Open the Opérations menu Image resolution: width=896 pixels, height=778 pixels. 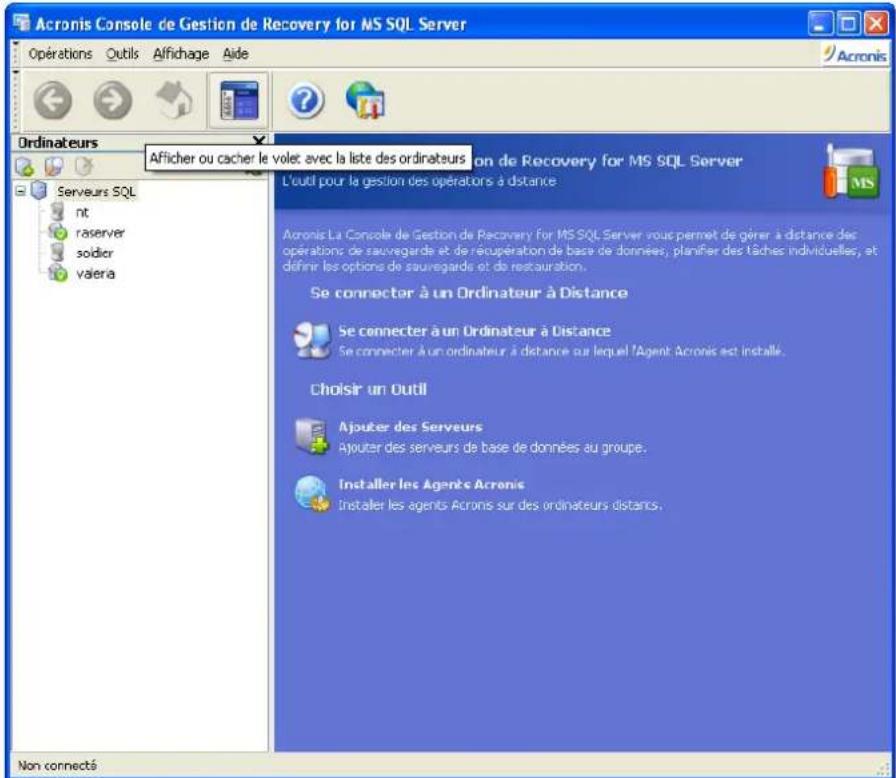tap(60, 54)
